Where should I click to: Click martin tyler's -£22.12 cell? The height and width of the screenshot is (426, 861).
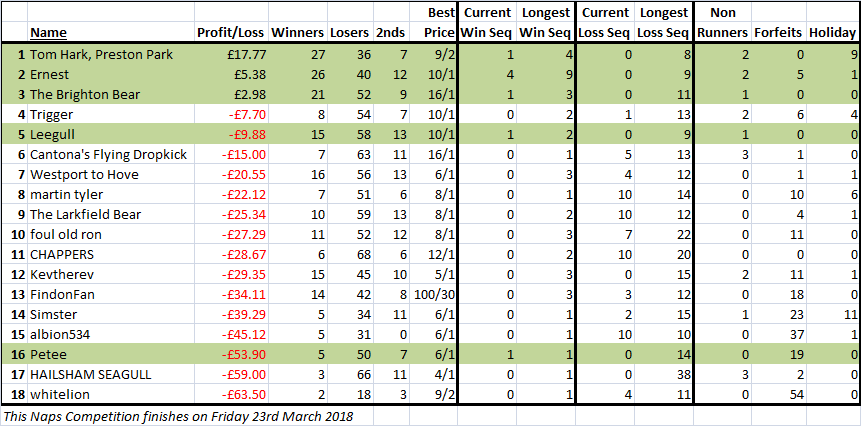click(232, 195)
